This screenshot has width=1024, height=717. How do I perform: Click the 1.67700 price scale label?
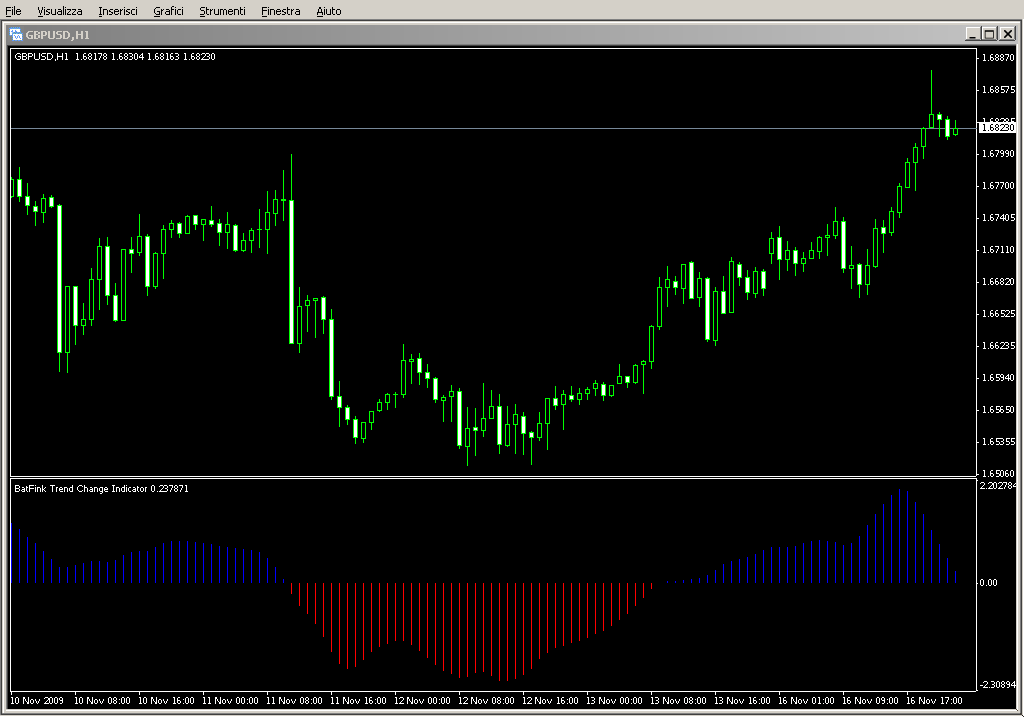click(x=998, y=185)
